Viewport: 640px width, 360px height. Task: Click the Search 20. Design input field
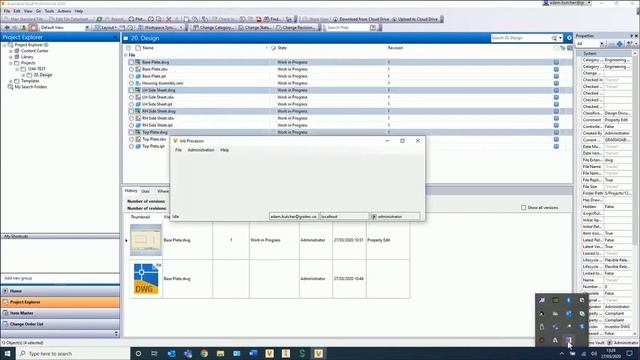coord(521,38)
